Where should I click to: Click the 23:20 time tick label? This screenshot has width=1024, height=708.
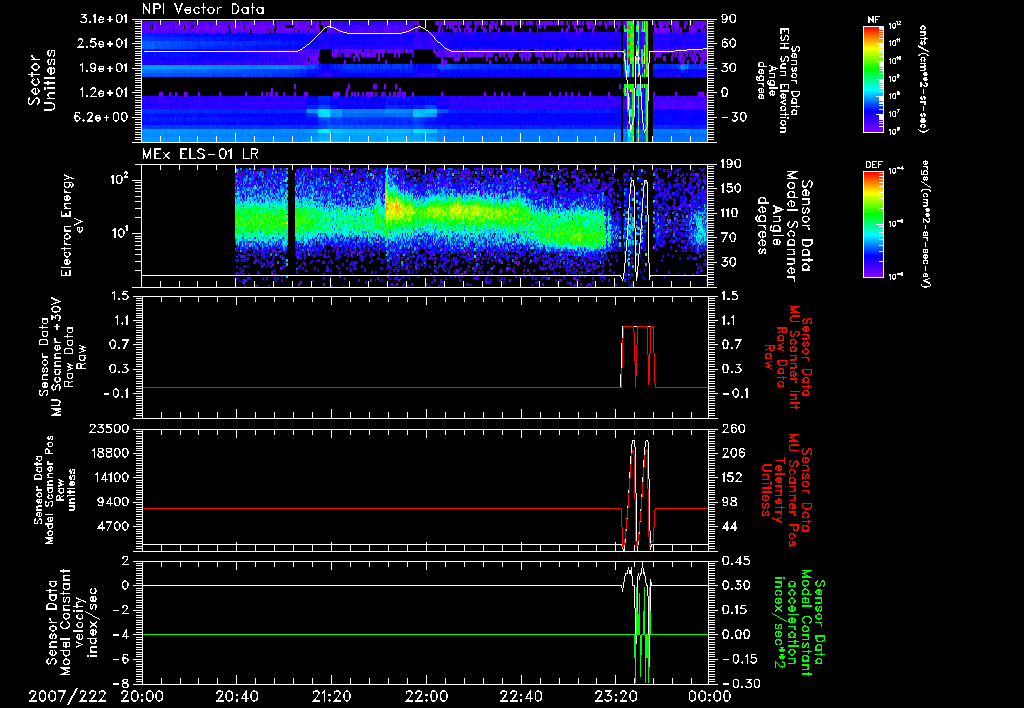(x=615, y=696)
